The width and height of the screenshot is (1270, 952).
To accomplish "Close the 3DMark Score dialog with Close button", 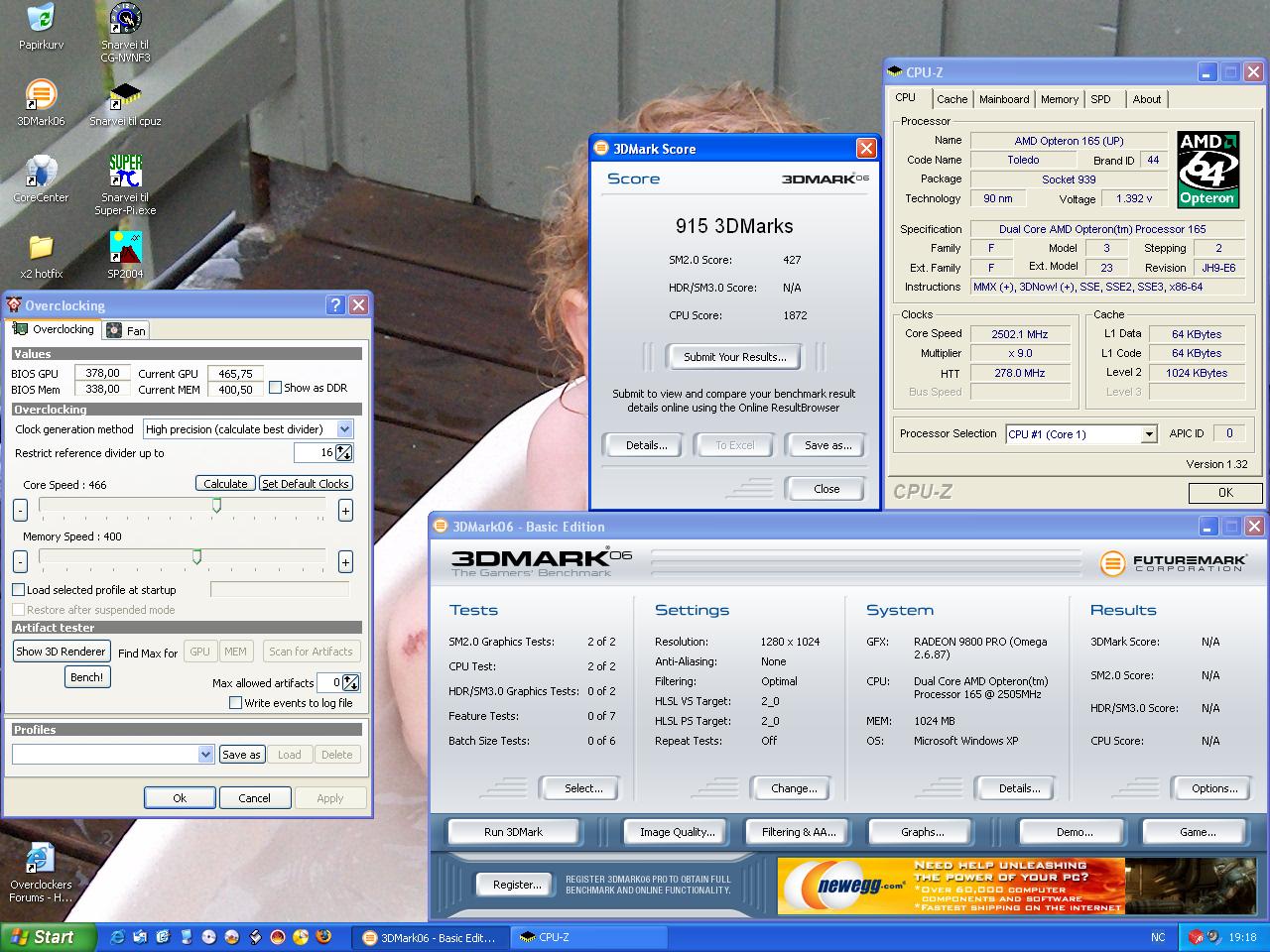I will (825, 489).
